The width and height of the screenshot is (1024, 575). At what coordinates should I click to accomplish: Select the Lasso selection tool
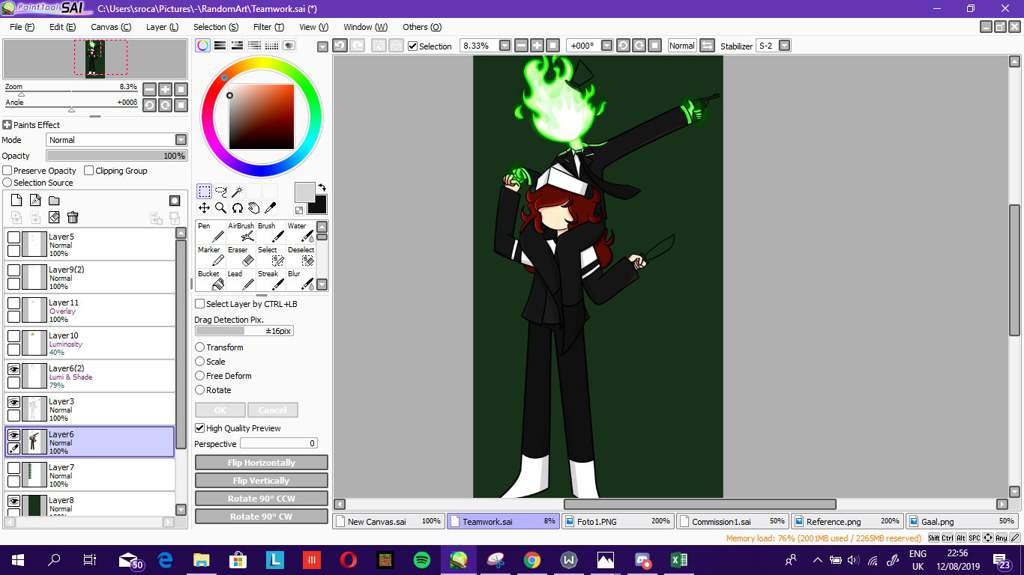pyautogui.click(x=220, y=191)
